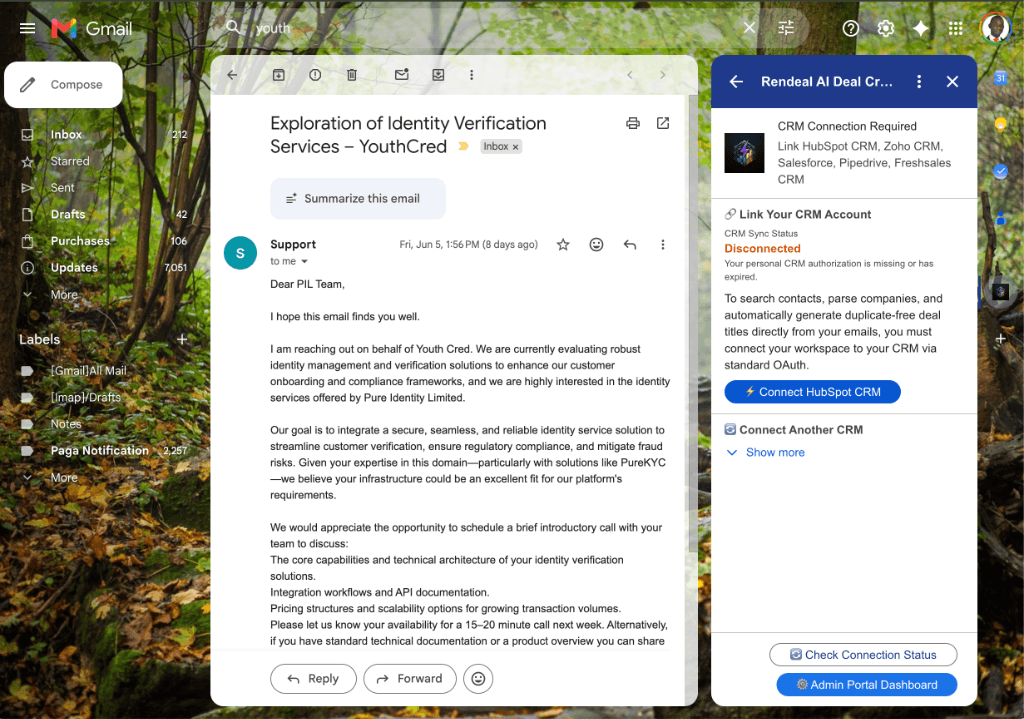Delete this email with trash icon
Viewport: 1024px width, 719px height.
351,75
